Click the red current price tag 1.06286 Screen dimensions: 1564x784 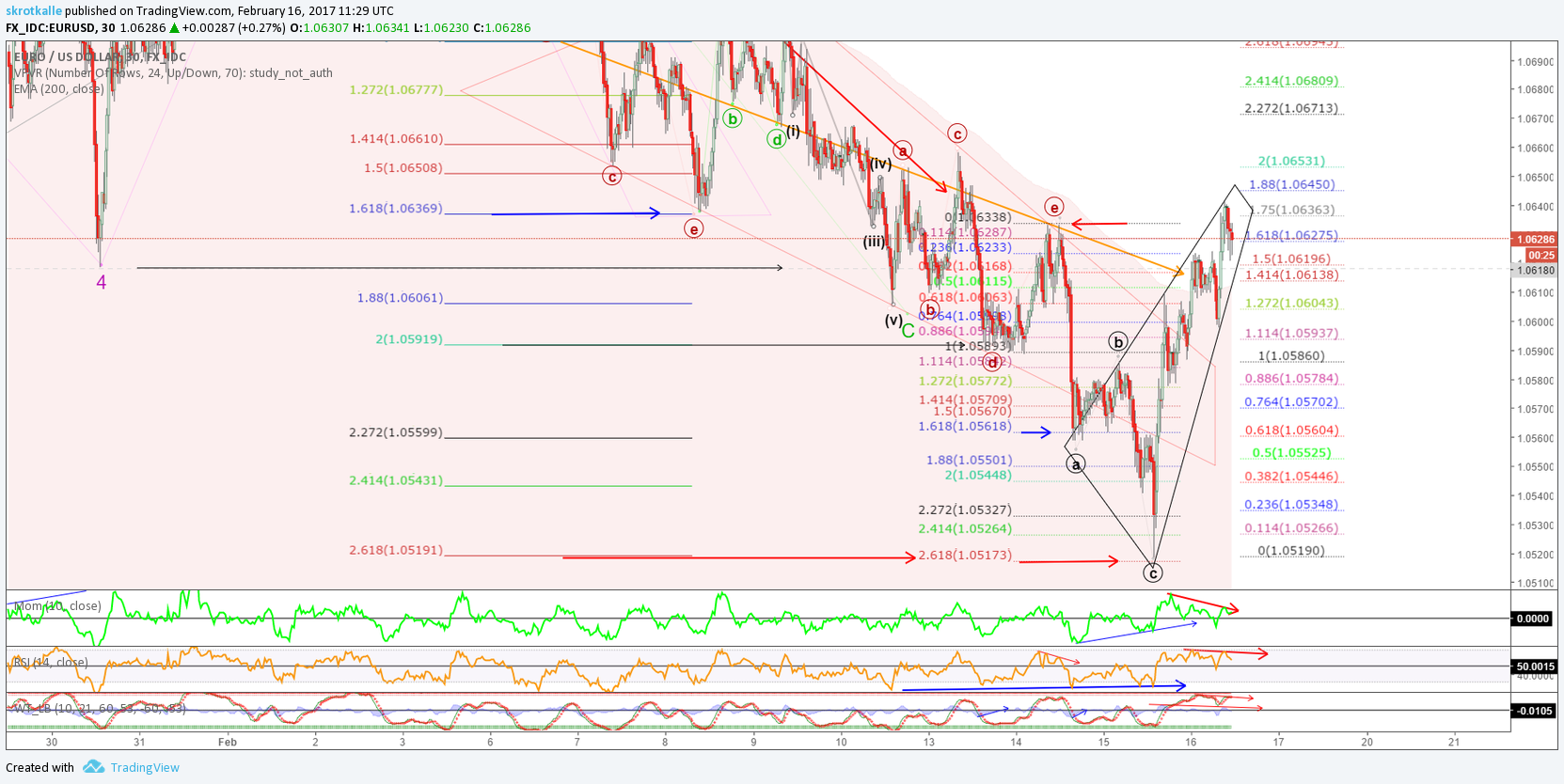tap(1534, 240)
